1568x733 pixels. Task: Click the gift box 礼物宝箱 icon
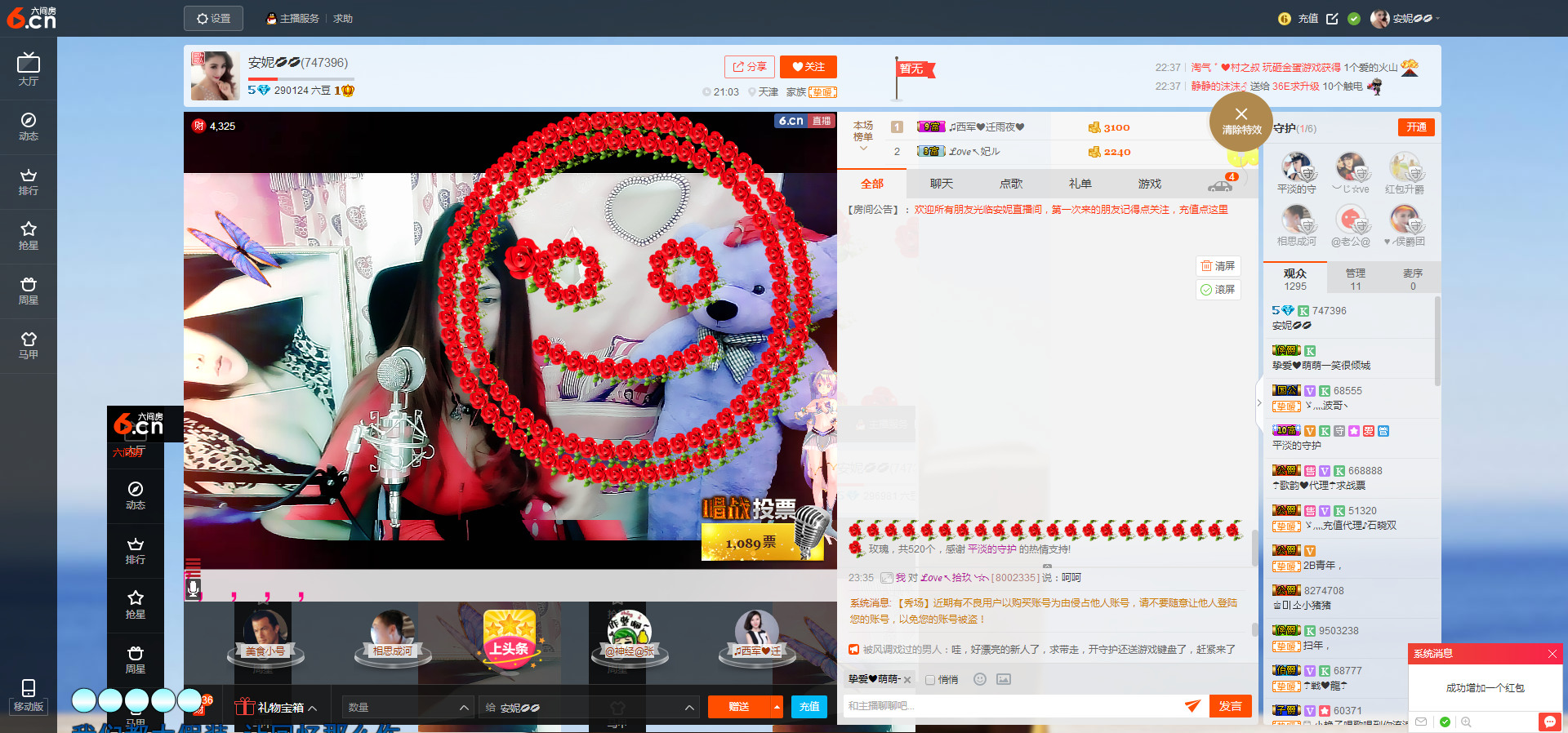click(x=244, y=706)
